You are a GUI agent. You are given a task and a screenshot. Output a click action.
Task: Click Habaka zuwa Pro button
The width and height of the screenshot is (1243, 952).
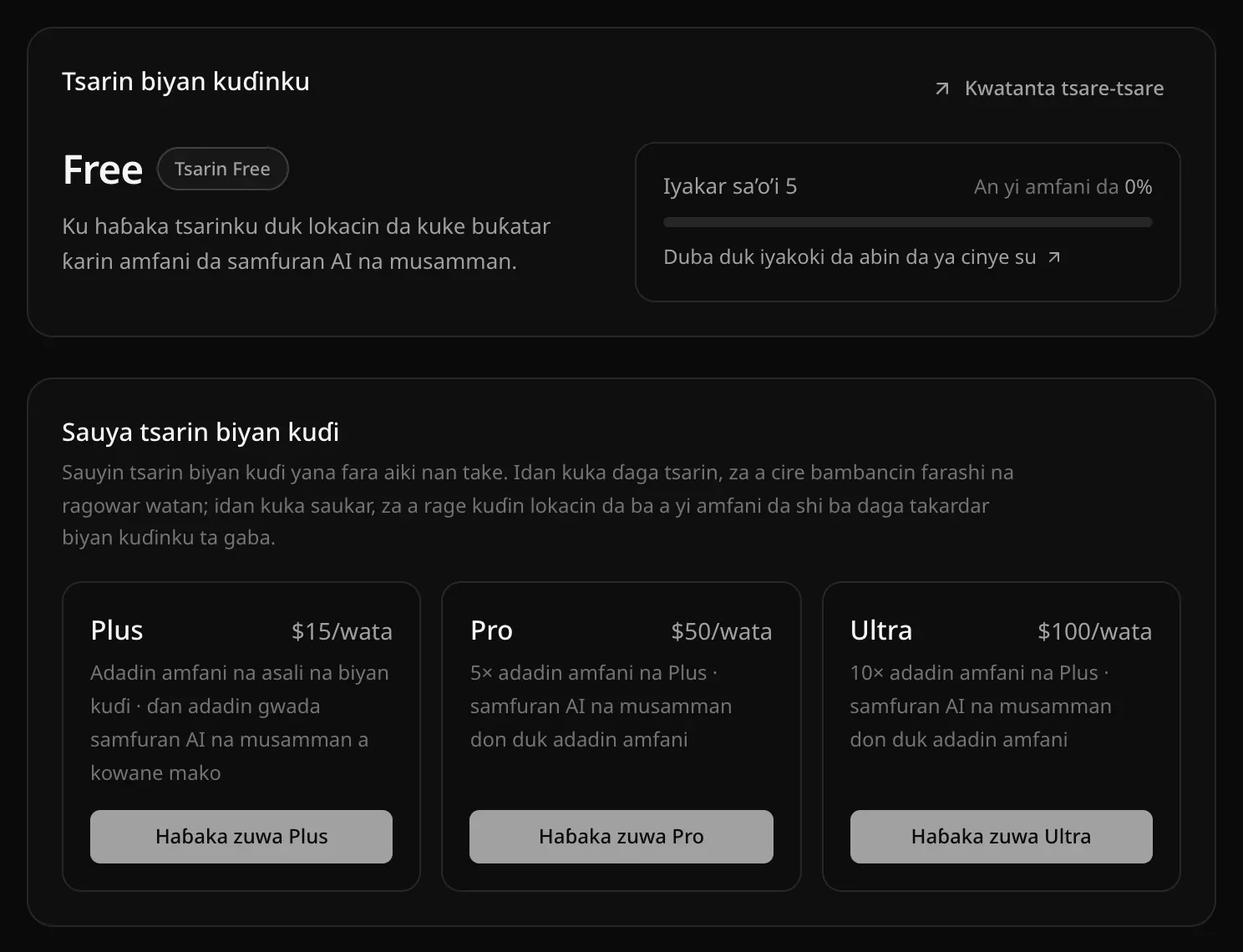pos(621,837)
